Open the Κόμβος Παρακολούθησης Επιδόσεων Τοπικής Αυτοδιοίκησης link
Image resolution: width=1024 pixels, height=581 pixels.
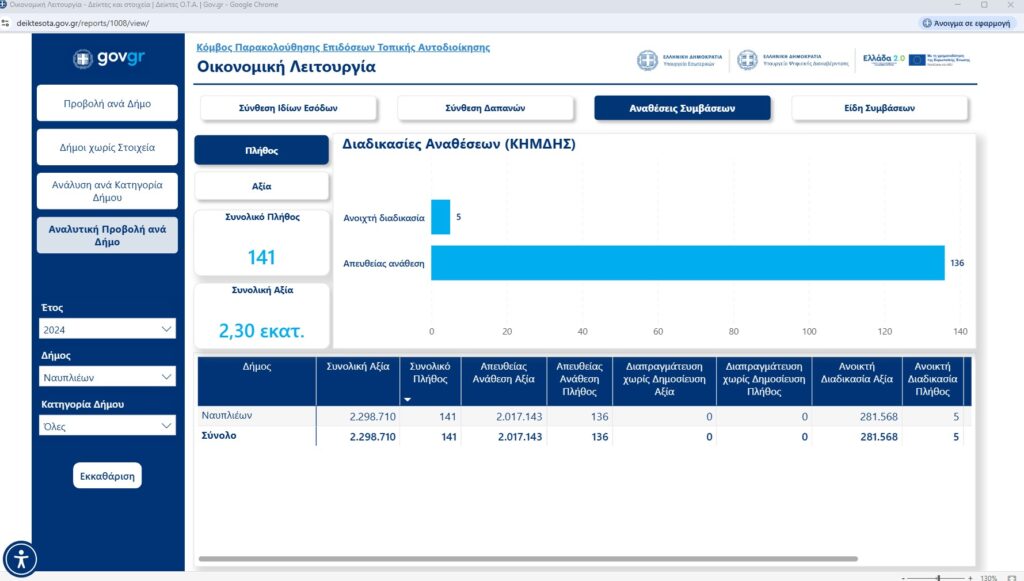click(343, 47)
